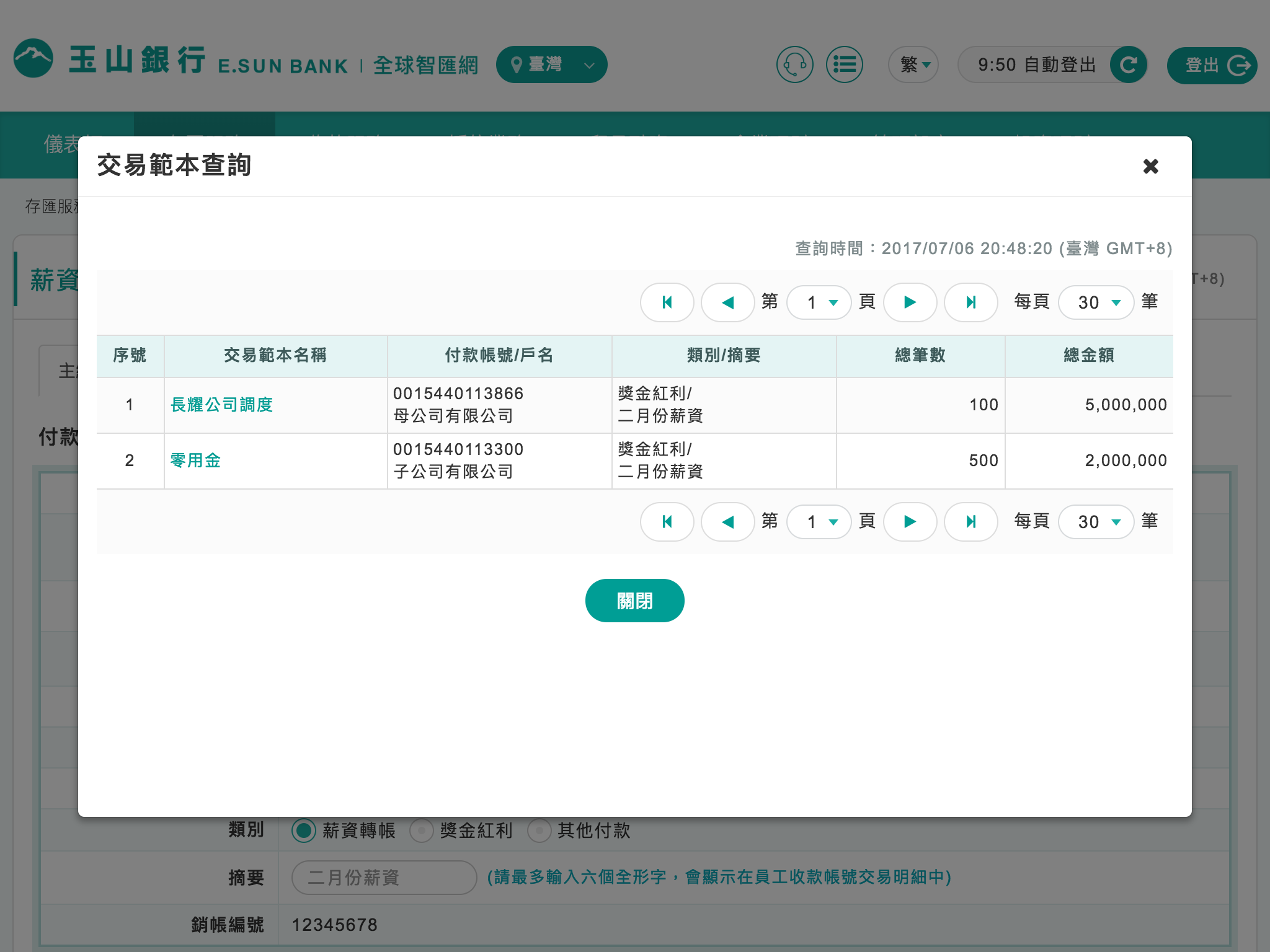Click the 登出 logout button

1212,65
